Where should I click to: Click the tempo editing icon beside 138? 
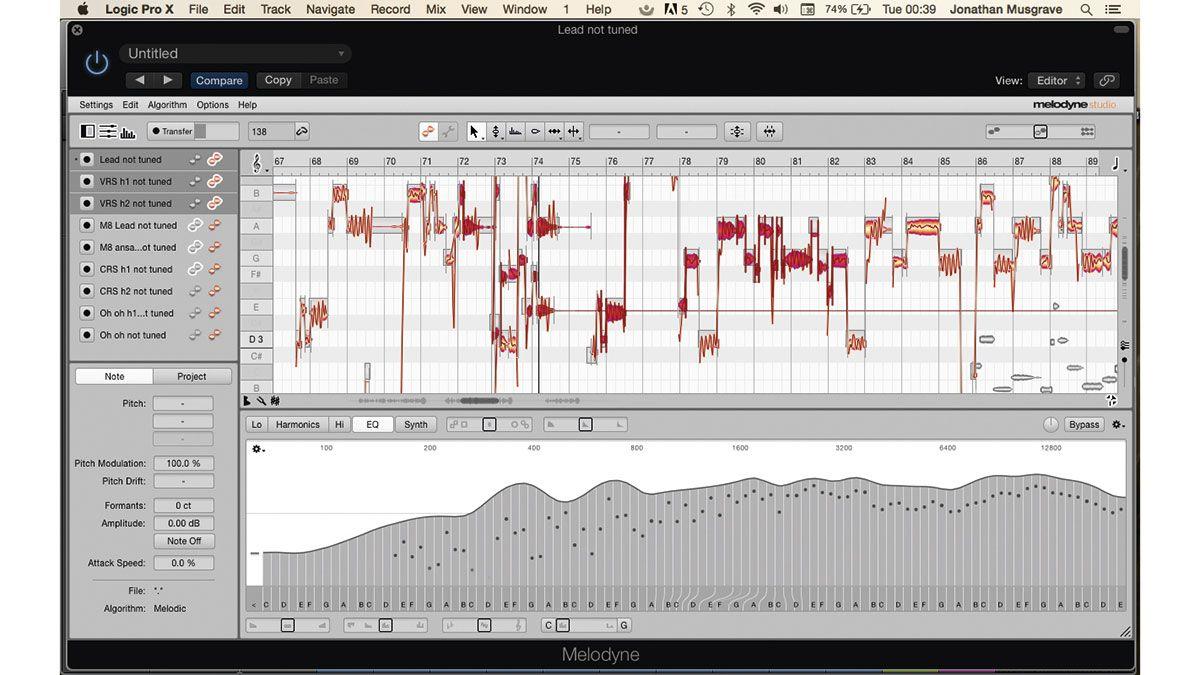pyautogui.click(x=302, y=131)
